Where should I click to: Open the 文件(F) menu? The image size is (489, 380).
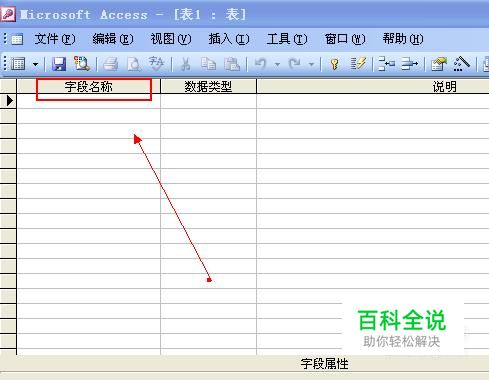click(x=55, y=39)
